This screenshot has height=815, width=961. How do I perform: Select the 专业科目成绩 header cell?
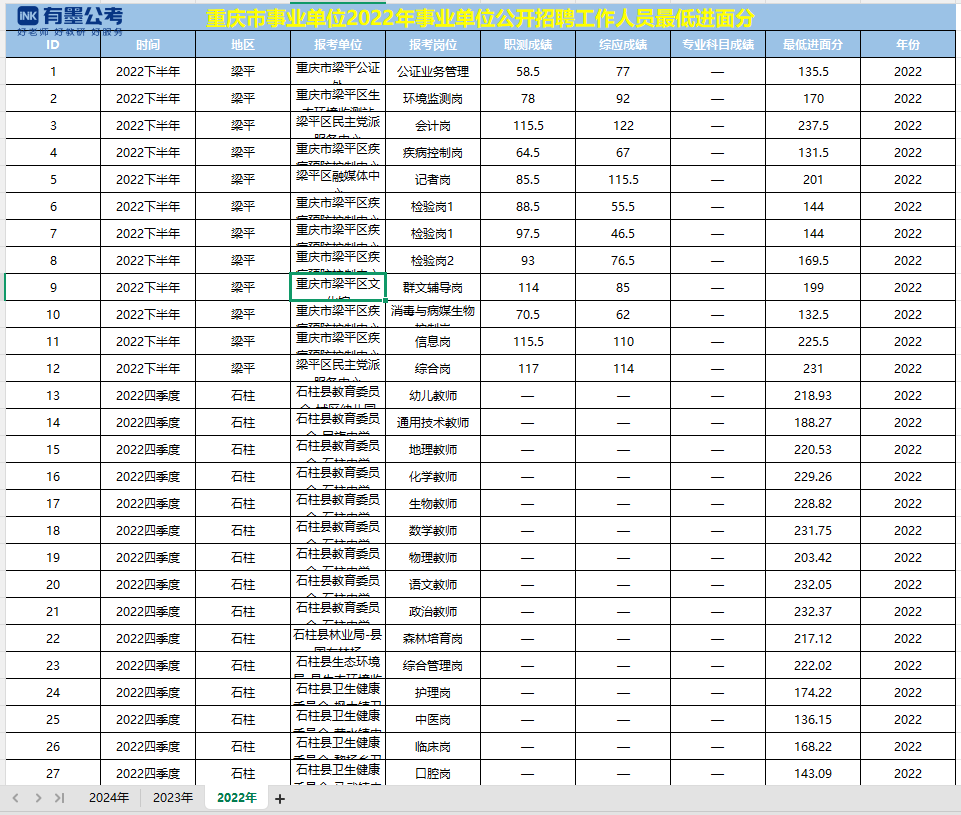coord(718,45)
